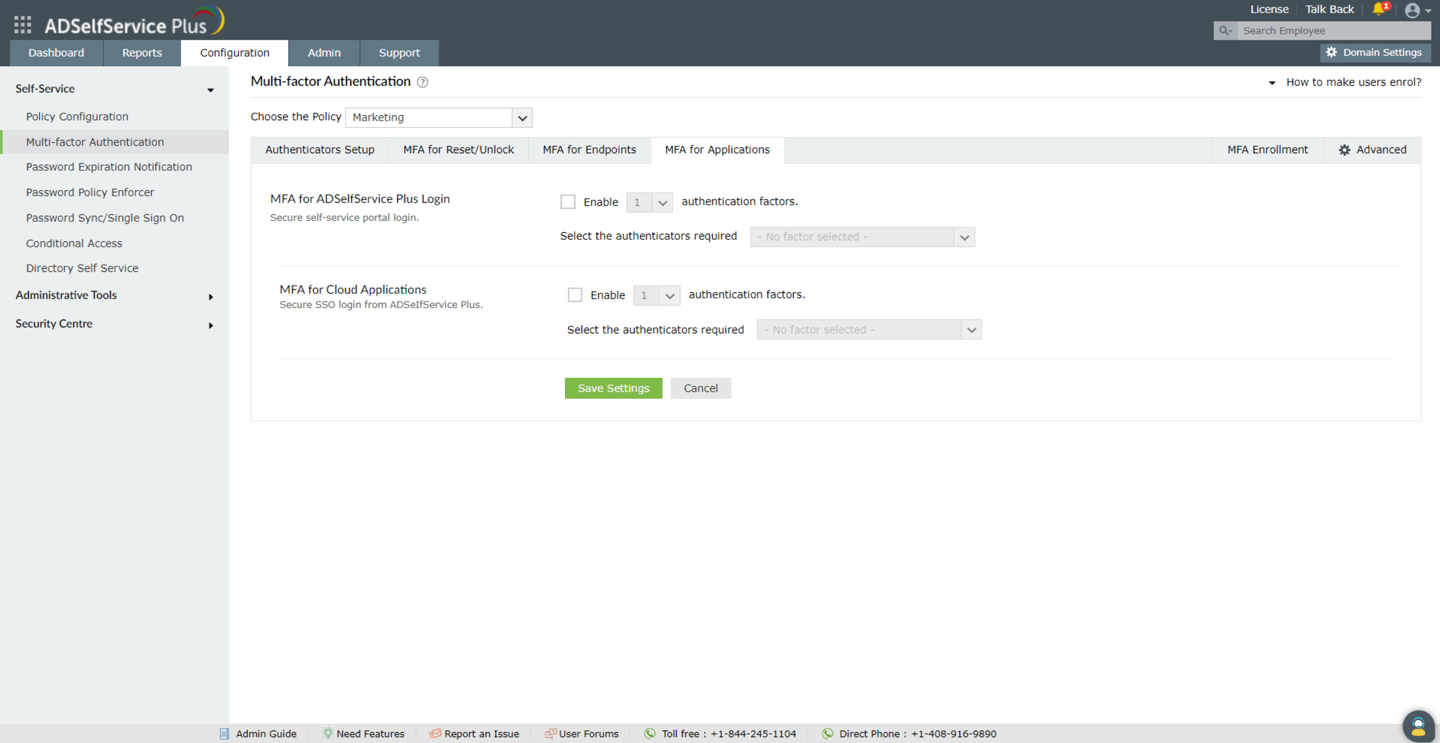The width and height of the screenshot is (1440, 743).
Task: Click the ADSelfService Plus logo
Action: coord(135,22)
